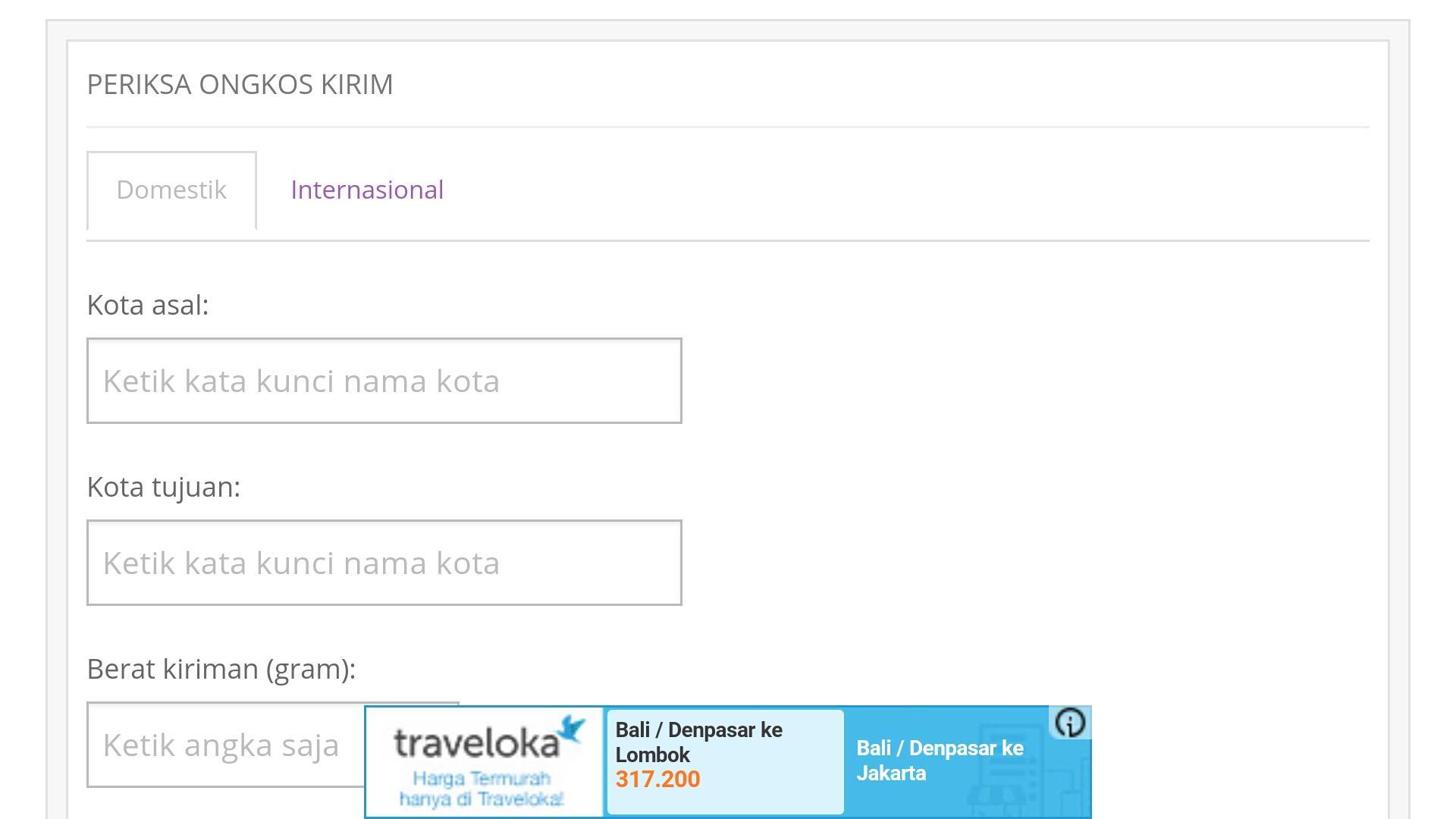Click the "Kota tujuan:" label
Image resolution: width=1456 pixels, height=819 pixels.
pos(164,487)
